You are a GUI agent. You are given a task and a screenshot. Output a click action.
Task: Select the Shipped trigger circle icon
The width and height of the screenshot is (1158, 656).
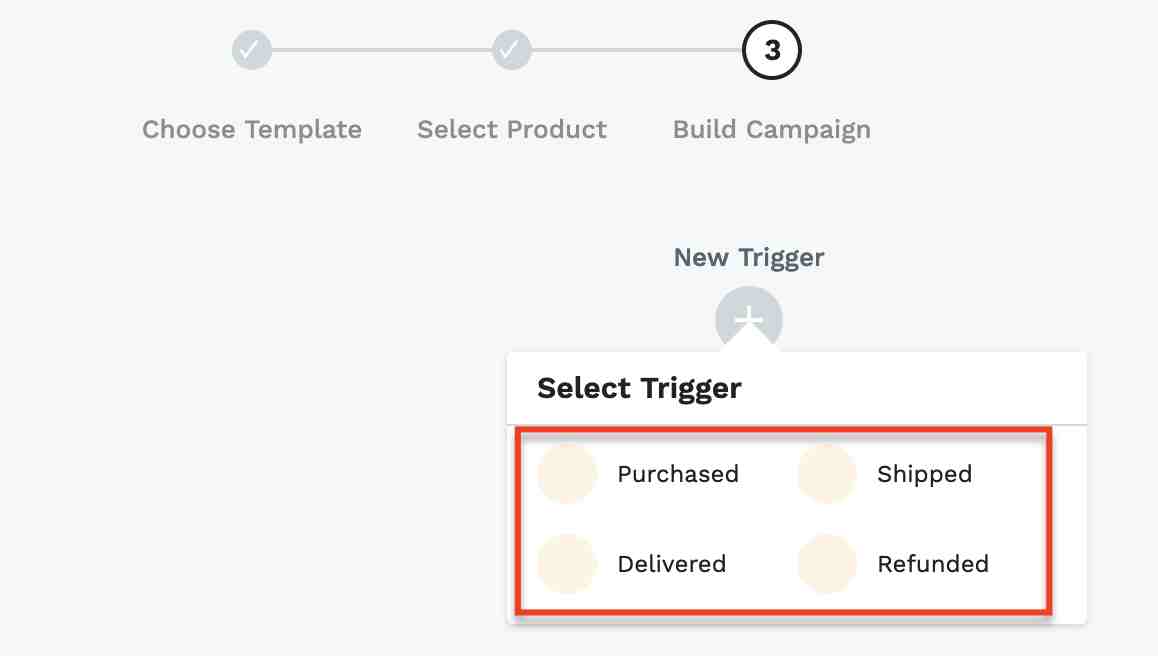click(827, 474)
